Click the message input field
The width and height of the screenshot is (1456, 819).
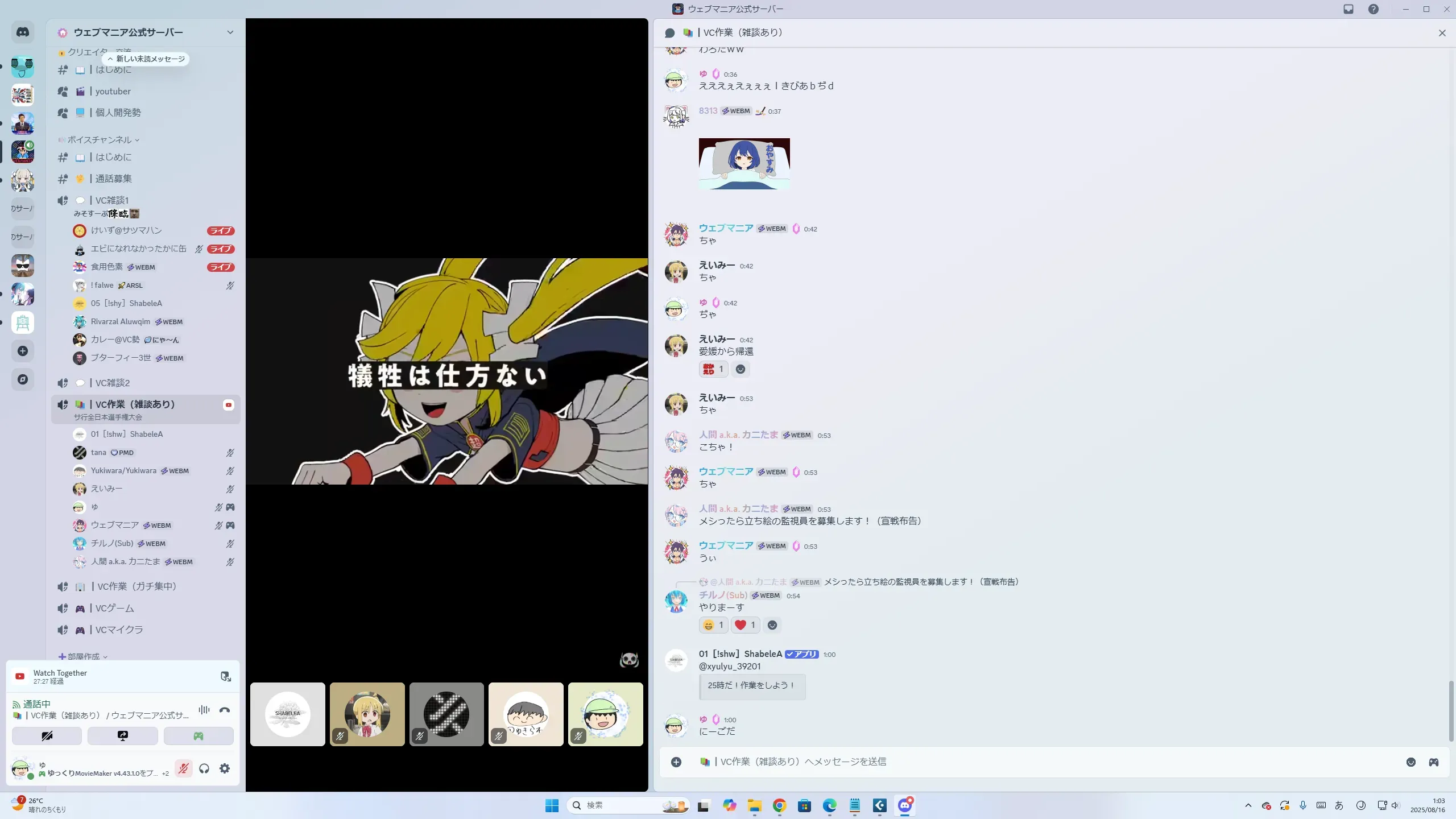[1024, 762]
